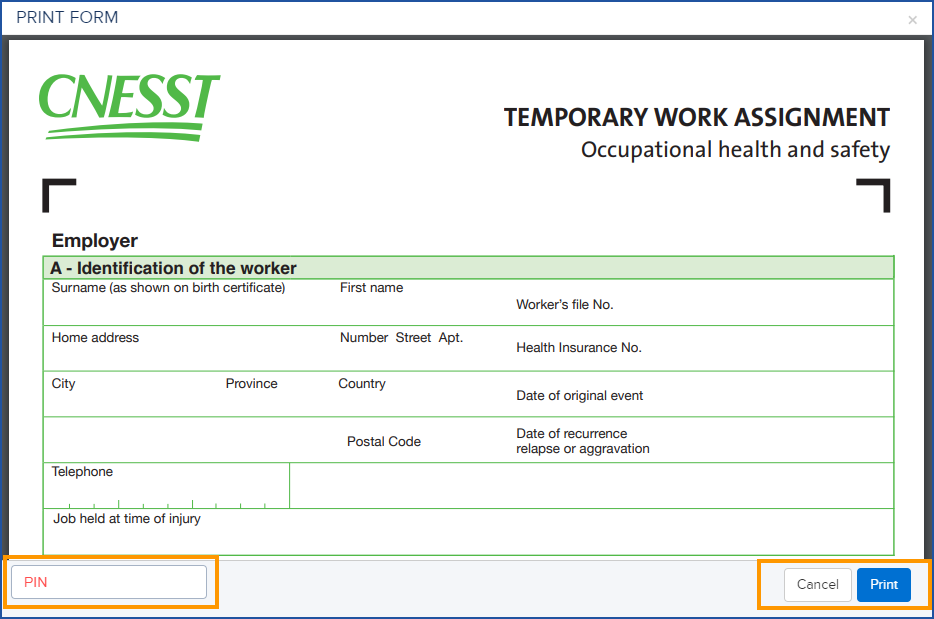Click the PIN input field
Screen dimensions: 934x619
[108, 582]
